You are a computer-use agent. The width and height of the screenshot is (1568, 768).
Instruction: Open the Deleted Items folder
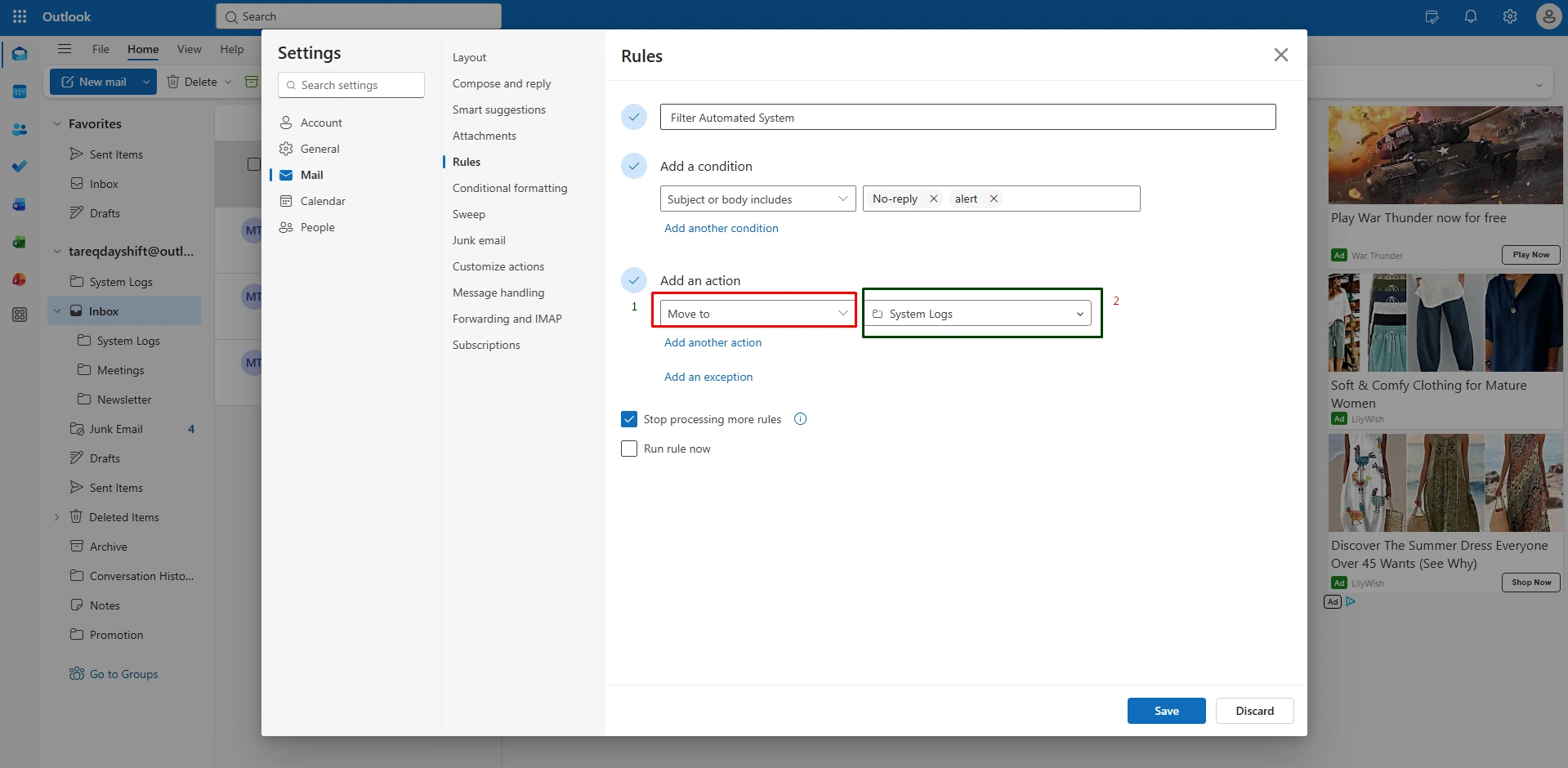coord(126,517)
